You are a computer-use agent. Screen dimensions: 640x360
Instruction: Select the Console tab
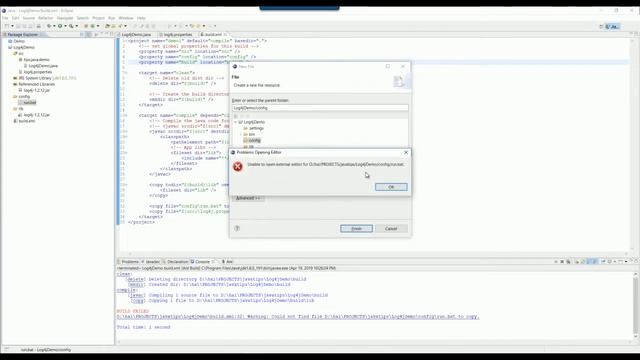tap(202, 262)
